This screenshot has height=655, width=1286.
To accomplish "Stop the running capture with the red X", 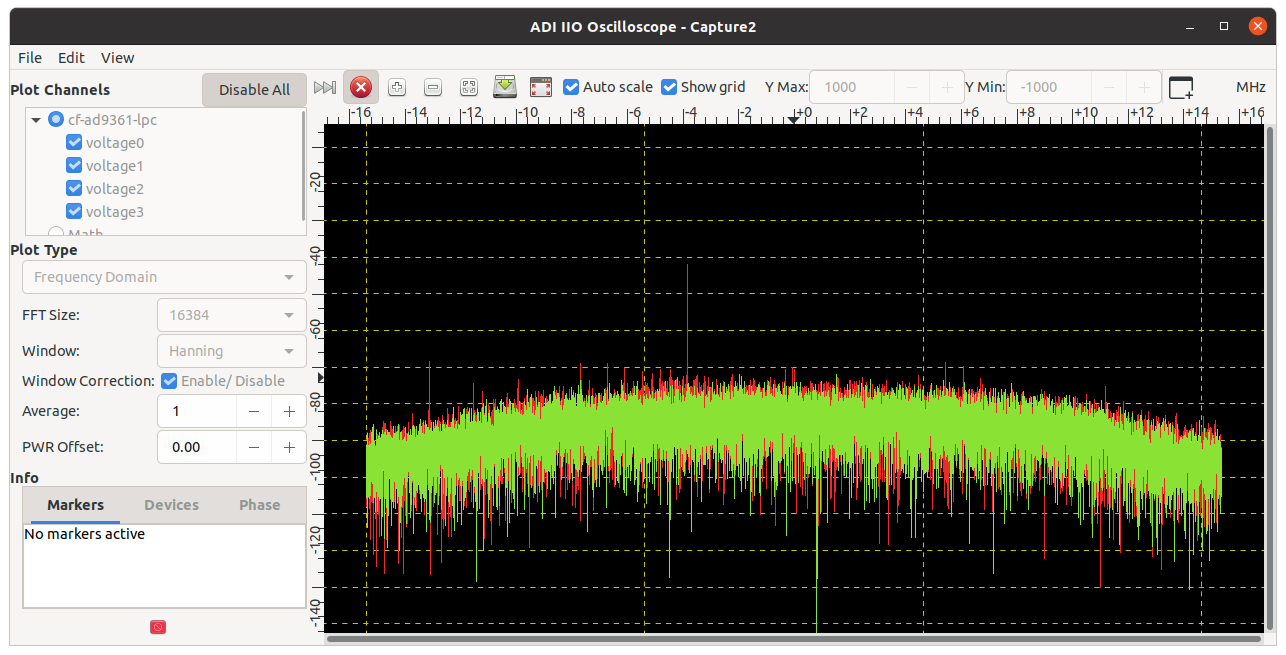I will pos(361,88).
